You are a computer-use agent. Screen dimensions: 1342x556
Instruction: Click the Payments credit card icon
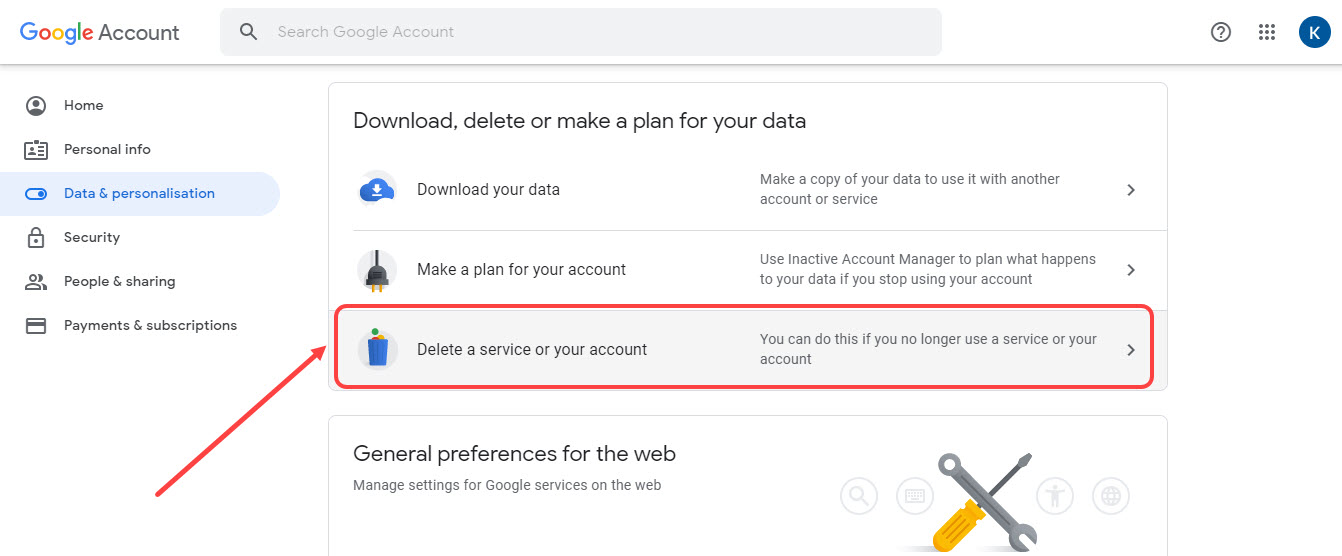(x=36, y=326)
